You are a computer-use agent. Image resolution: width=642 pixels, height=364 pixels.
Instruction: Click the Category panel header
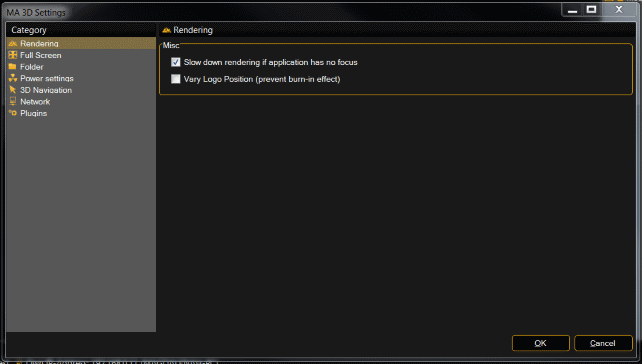[x=81, y=30]
